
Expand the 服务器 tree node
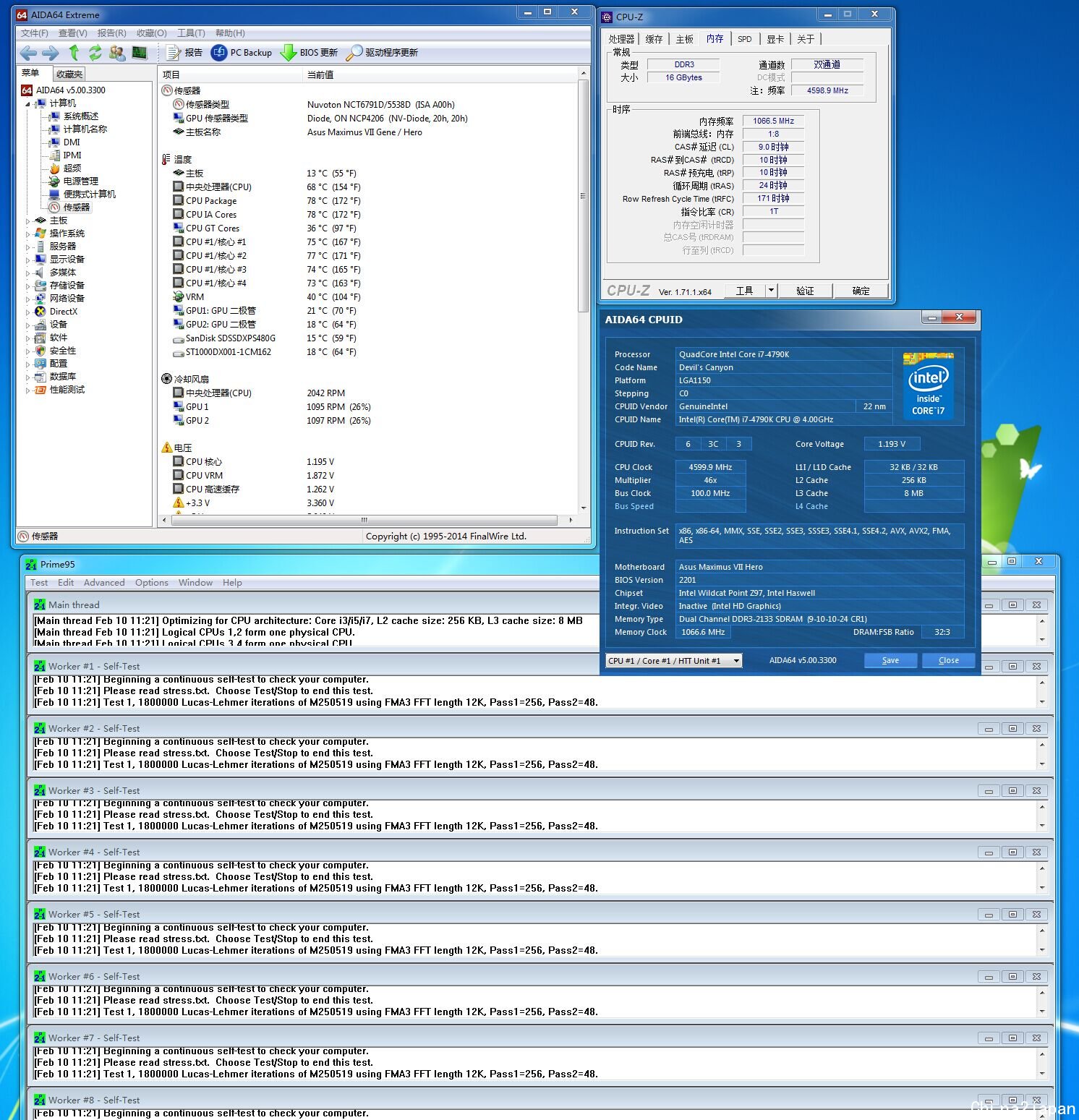point(28,247)
